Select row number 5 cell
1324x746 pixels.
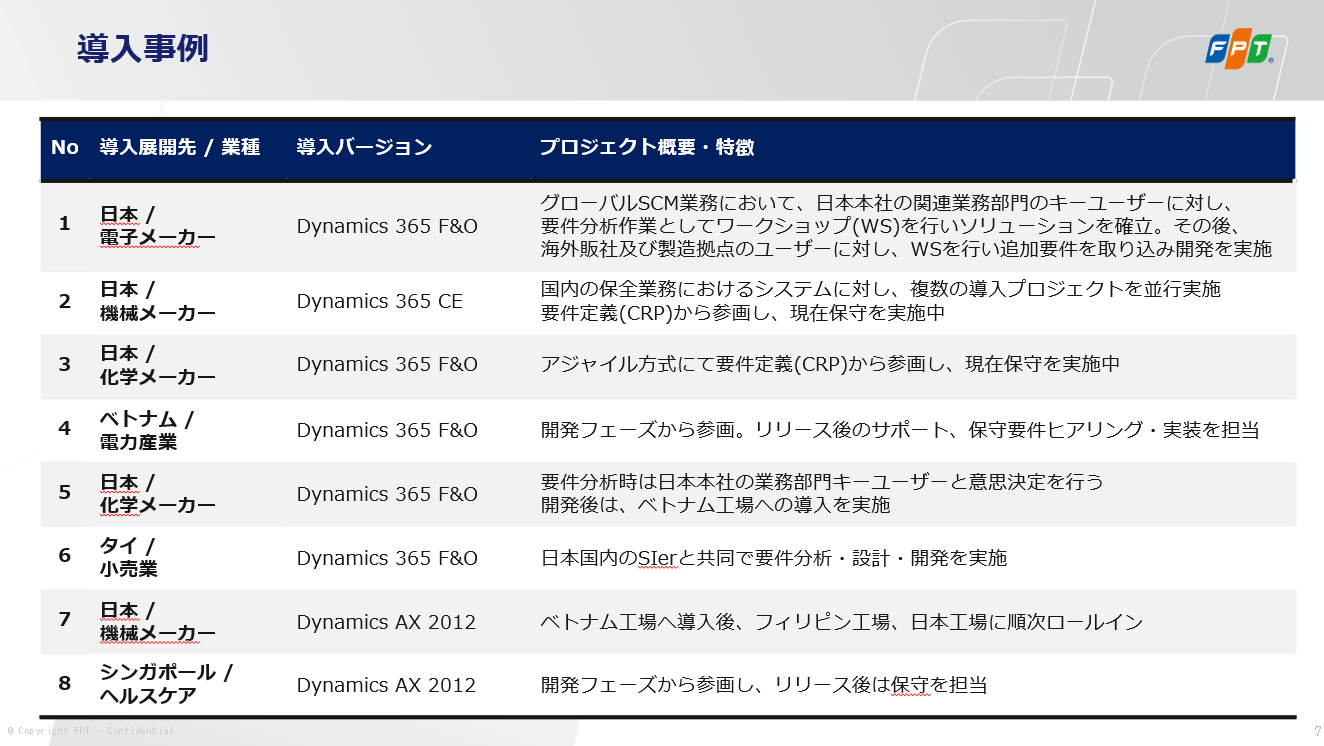click(65, 494)
